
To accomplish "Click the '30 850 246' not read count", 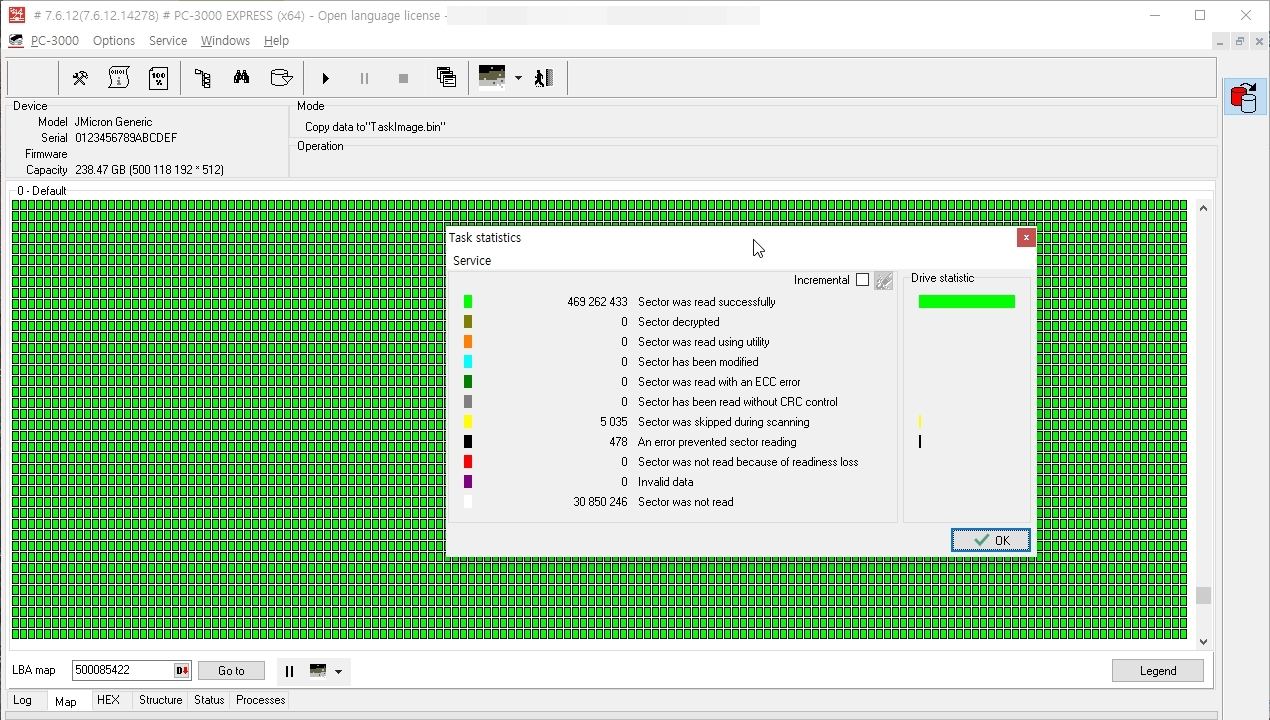I will [x=601, y=502].
